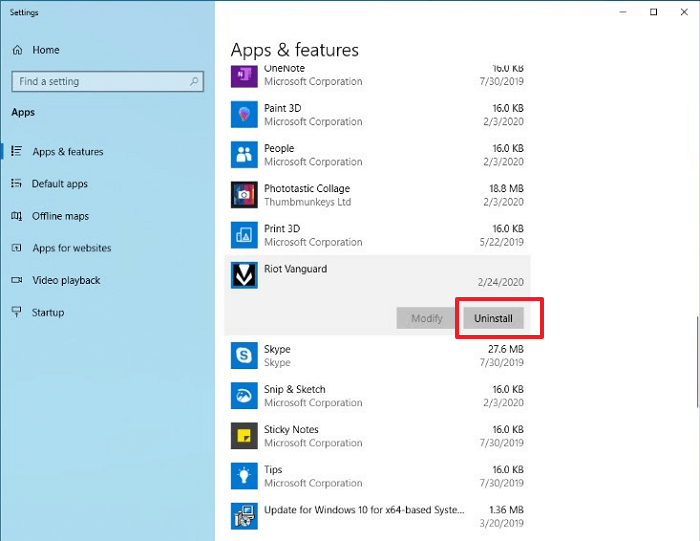The width and height of the screenshot is (700, 541).
Task: Click the grayed-out Modify button
Action: pos(426,318)
